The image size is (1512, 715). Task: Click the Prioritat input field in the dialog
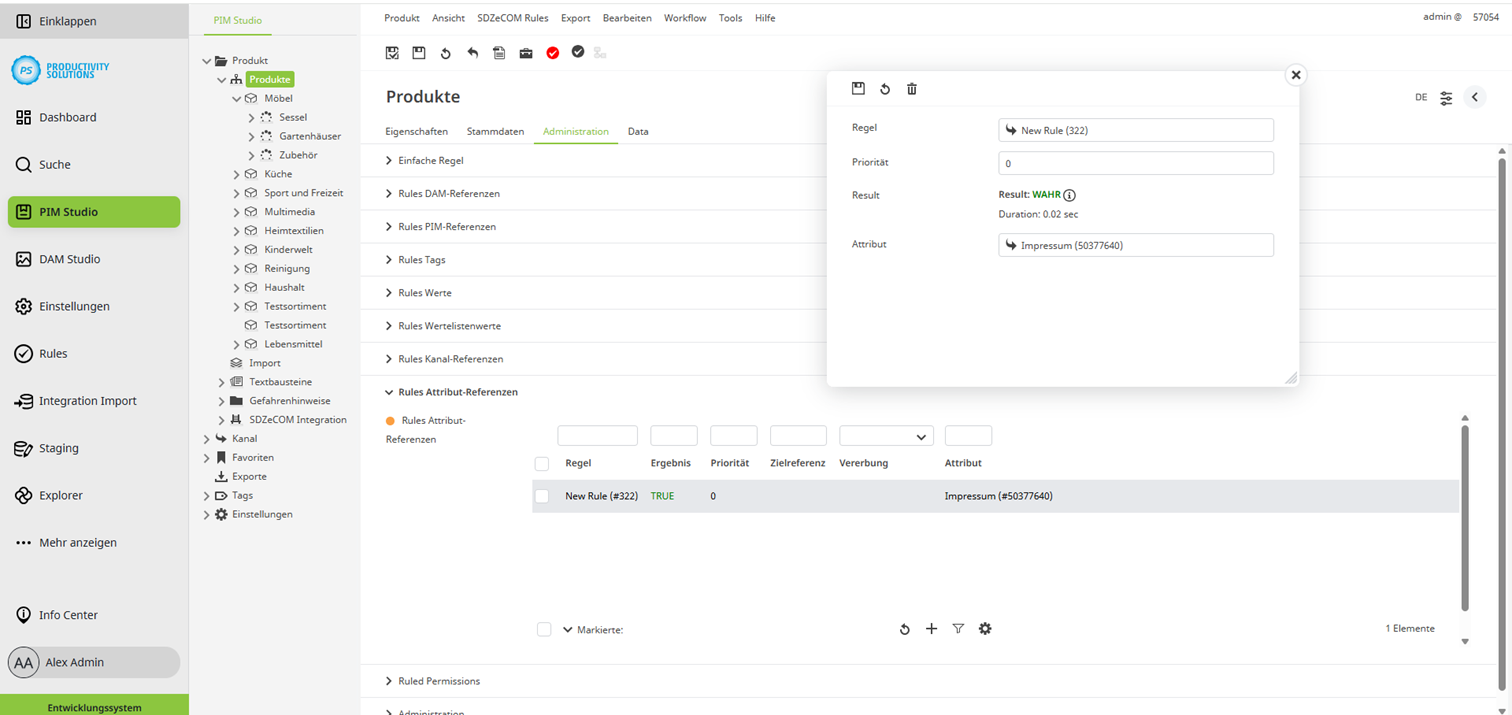tap(1135, 162)
